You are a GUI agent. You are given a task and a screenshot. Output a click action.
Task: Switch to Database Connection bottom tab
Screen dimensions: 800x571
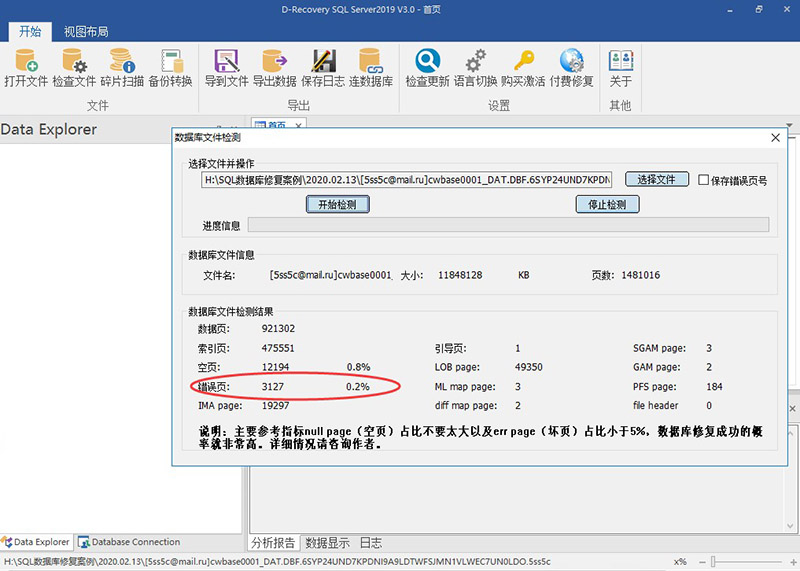[130, 542]
